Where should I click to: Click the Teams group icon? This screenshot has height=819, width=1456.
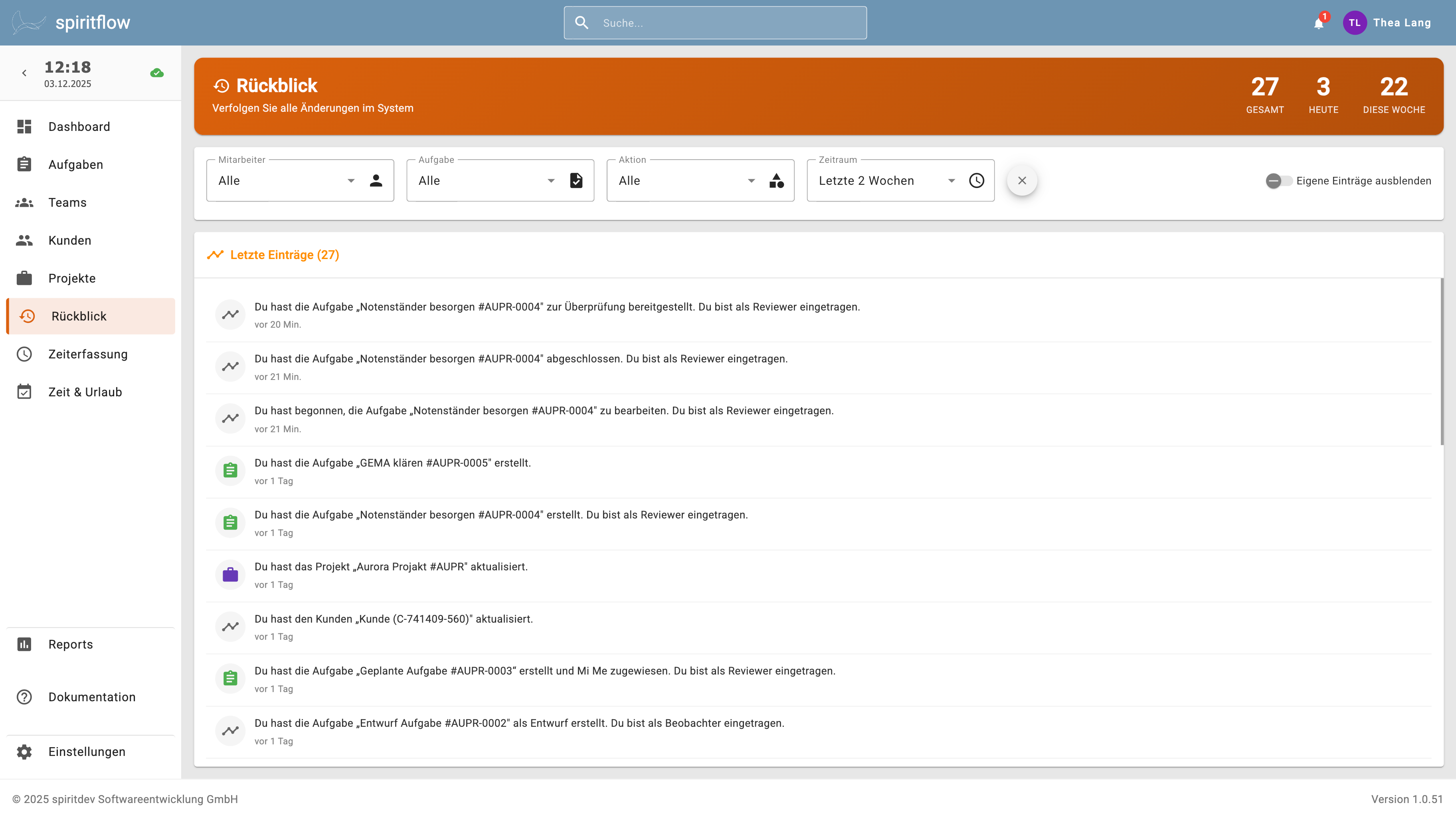pos(24,202)
